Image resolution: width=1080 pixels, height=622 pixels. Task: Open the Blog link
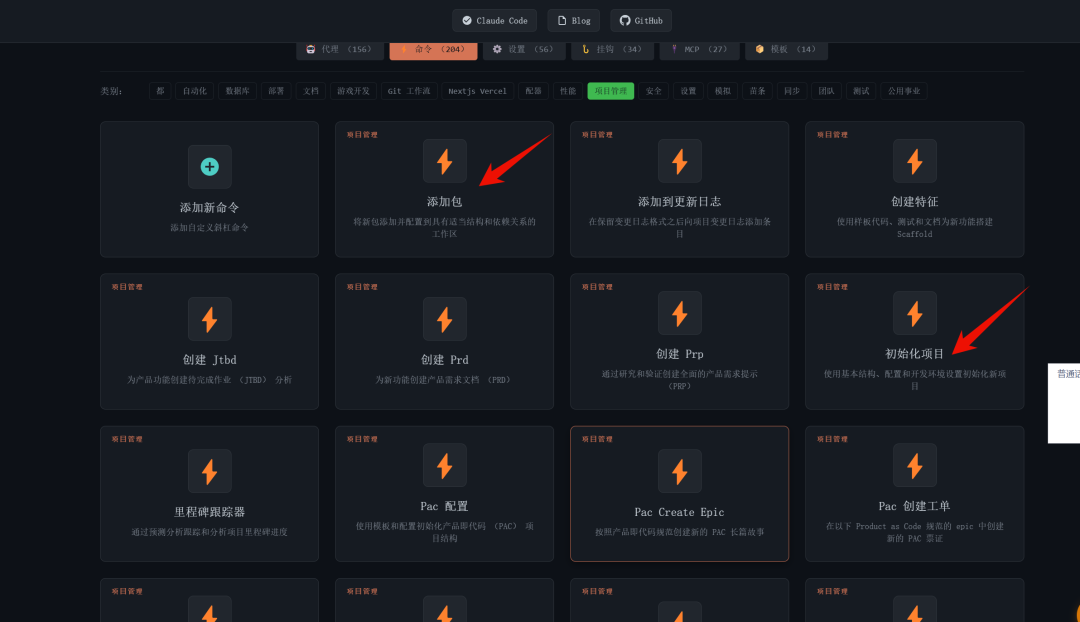click(574, 21)
